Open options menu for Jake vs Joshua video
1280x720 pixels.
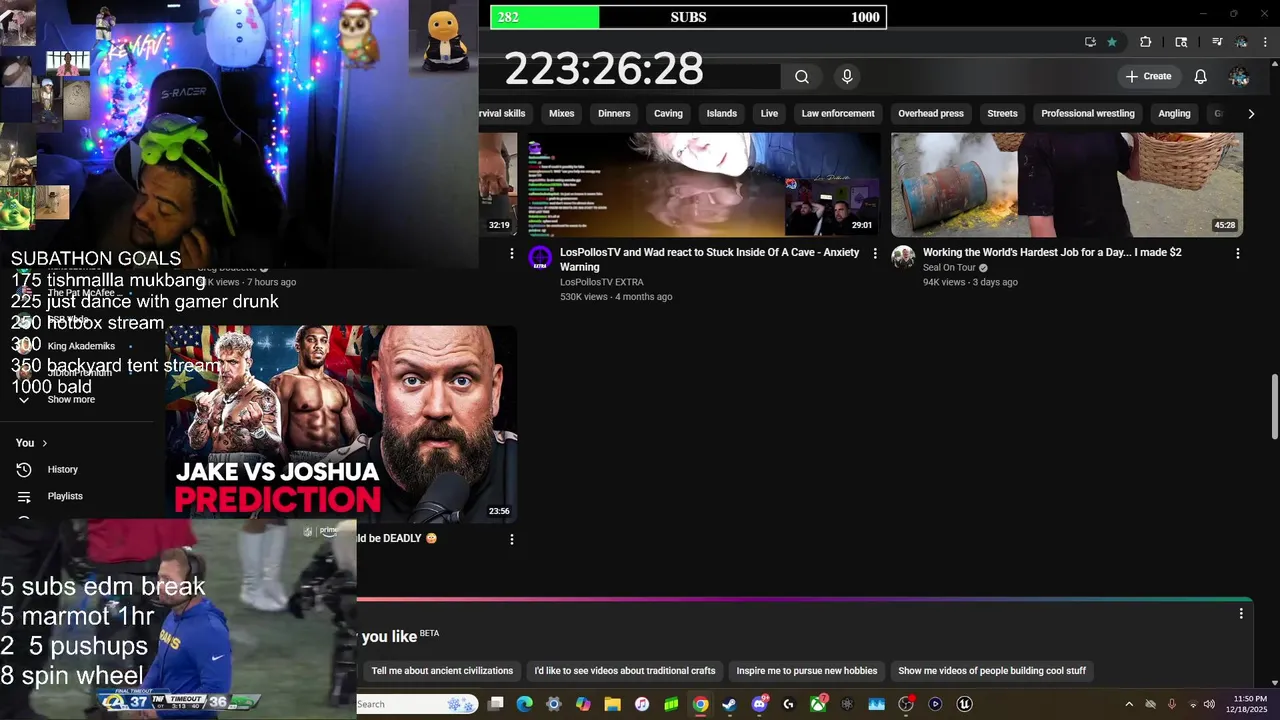point(512,539)
